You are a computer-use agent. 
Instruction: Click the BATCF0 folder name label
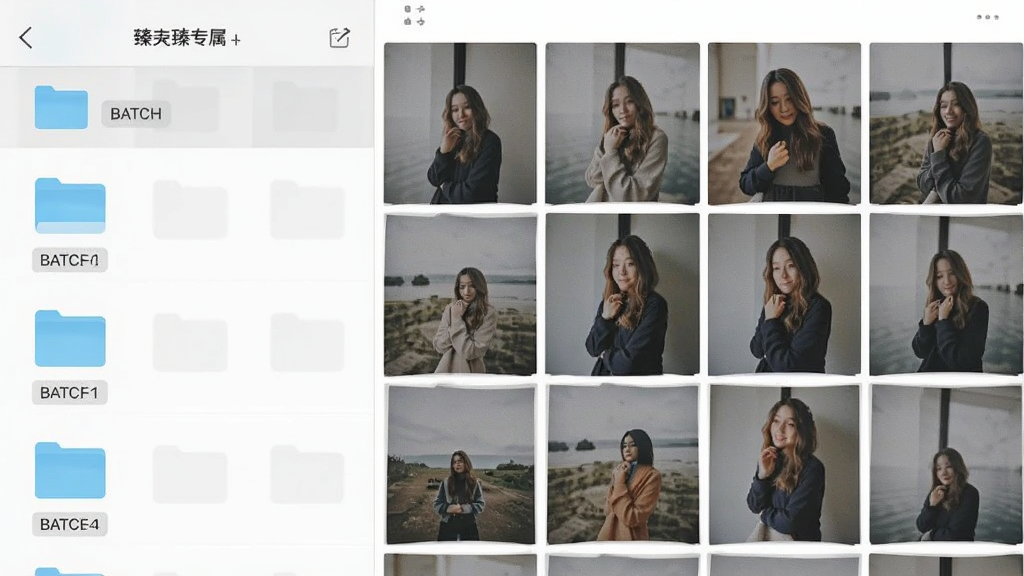point(69,260)
